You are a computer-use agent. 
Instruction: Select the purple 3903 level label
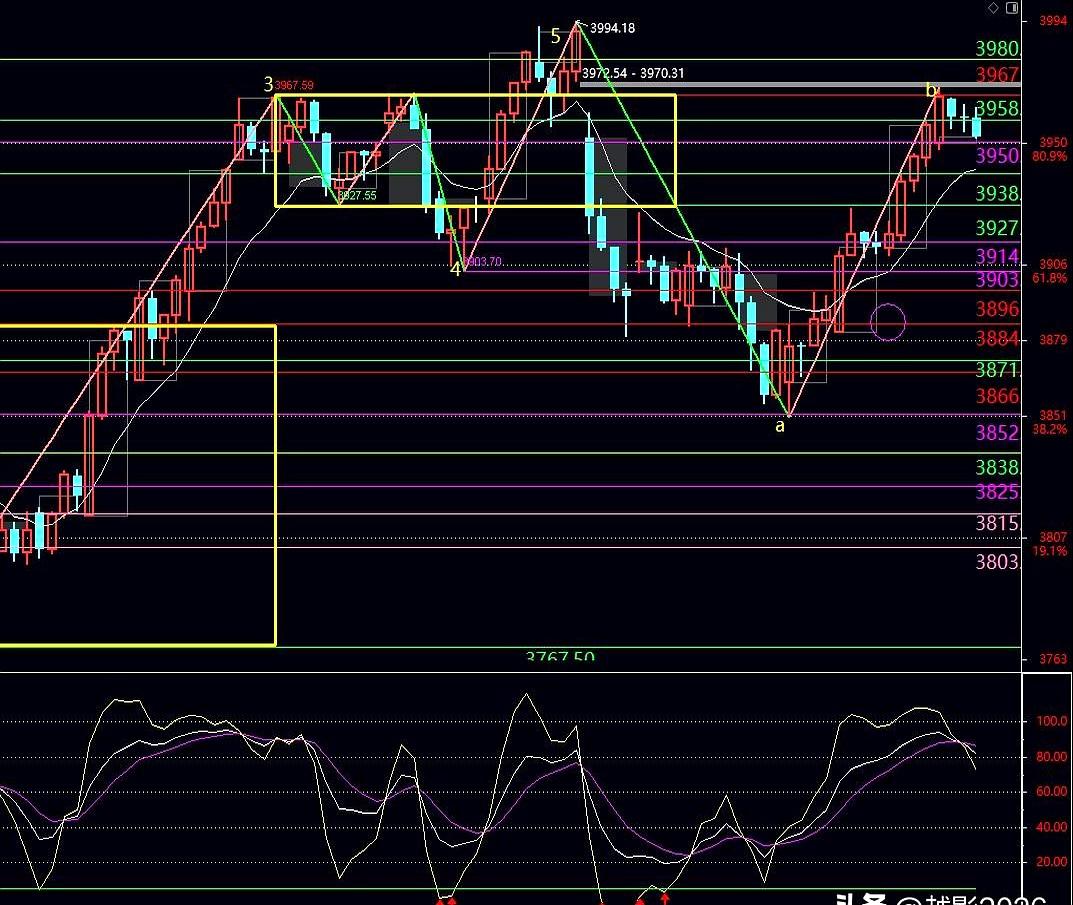pyautogui.click(x=998, y=279)
